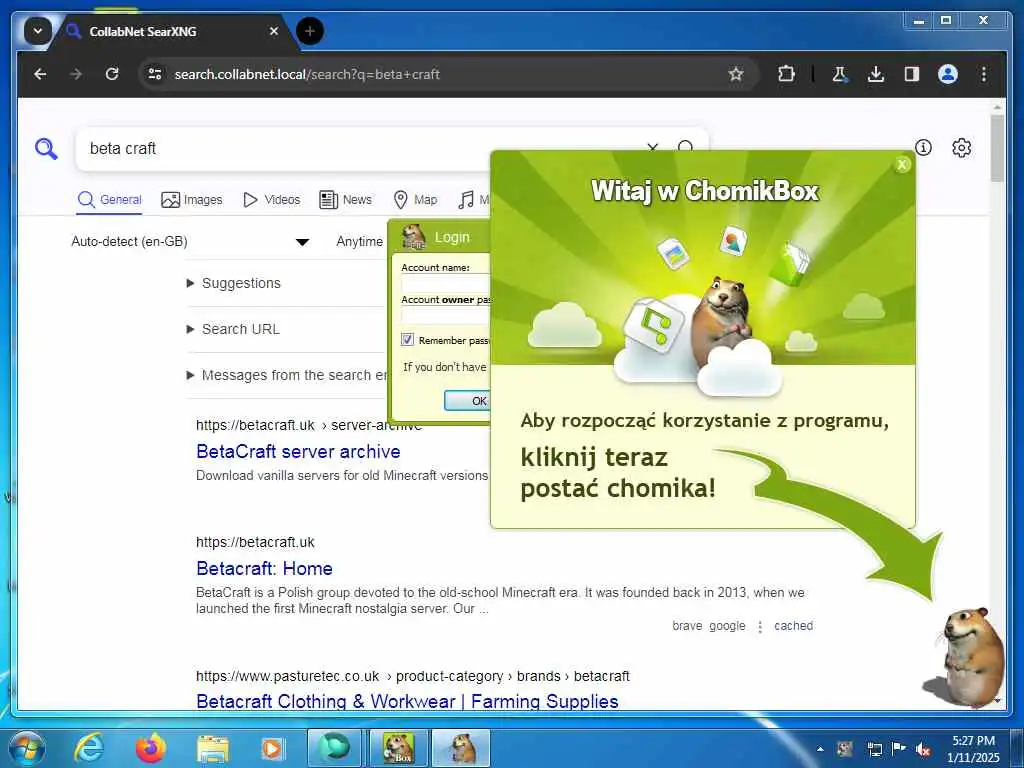
Task: Switch to the Music tab
Action: coord(473,200)
